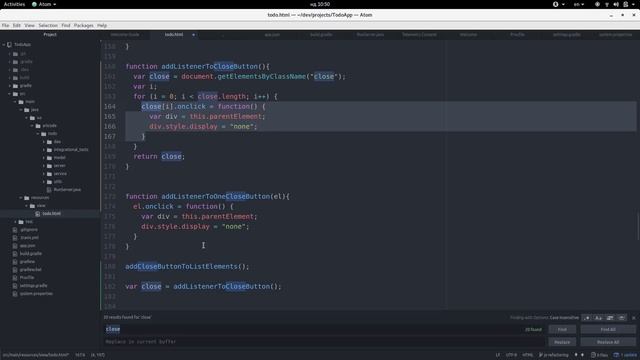The image size is (640, 360).
Task: Open the Atom app menu in top bar
Action: point(44,4)
